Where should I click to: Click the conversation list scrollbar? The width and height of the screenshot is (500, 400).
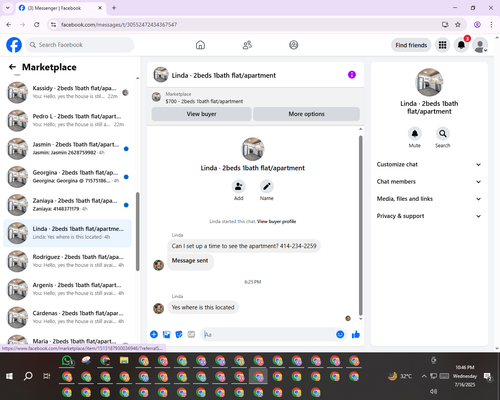click(138, 231)
